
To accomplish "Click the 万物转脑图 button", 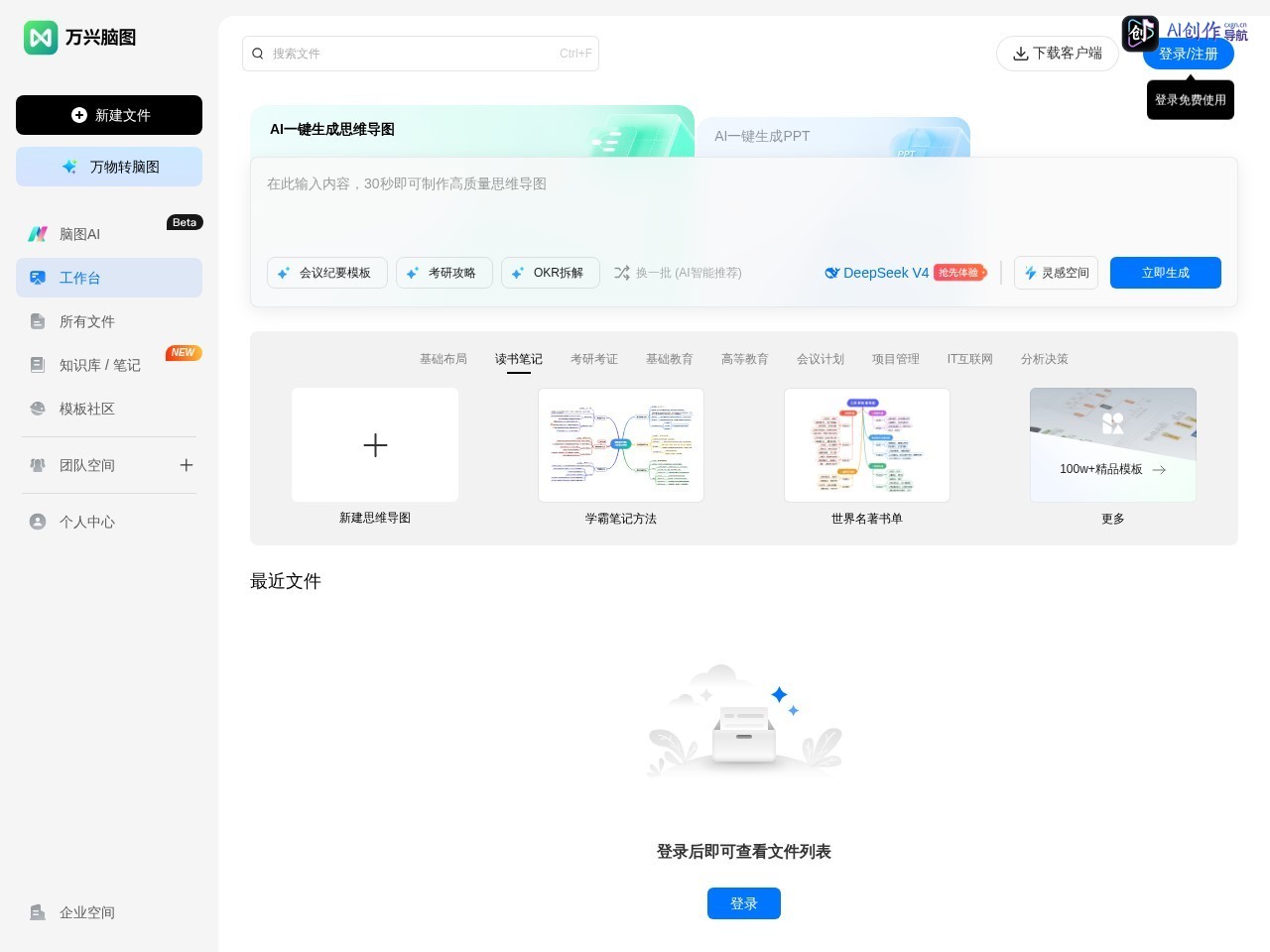I will click(x=109, y=167).
